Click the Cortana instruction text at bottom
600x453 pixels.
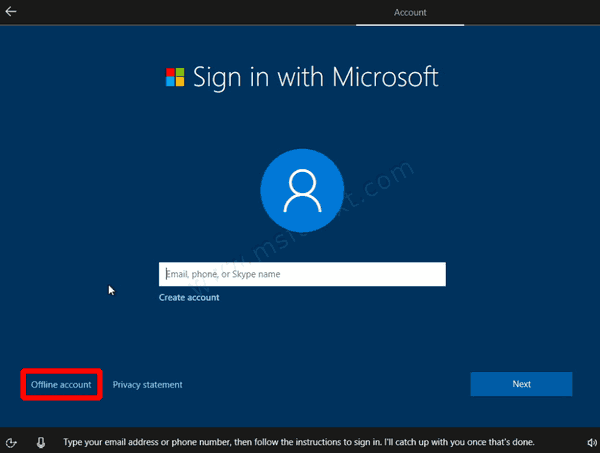coord(298,442)
